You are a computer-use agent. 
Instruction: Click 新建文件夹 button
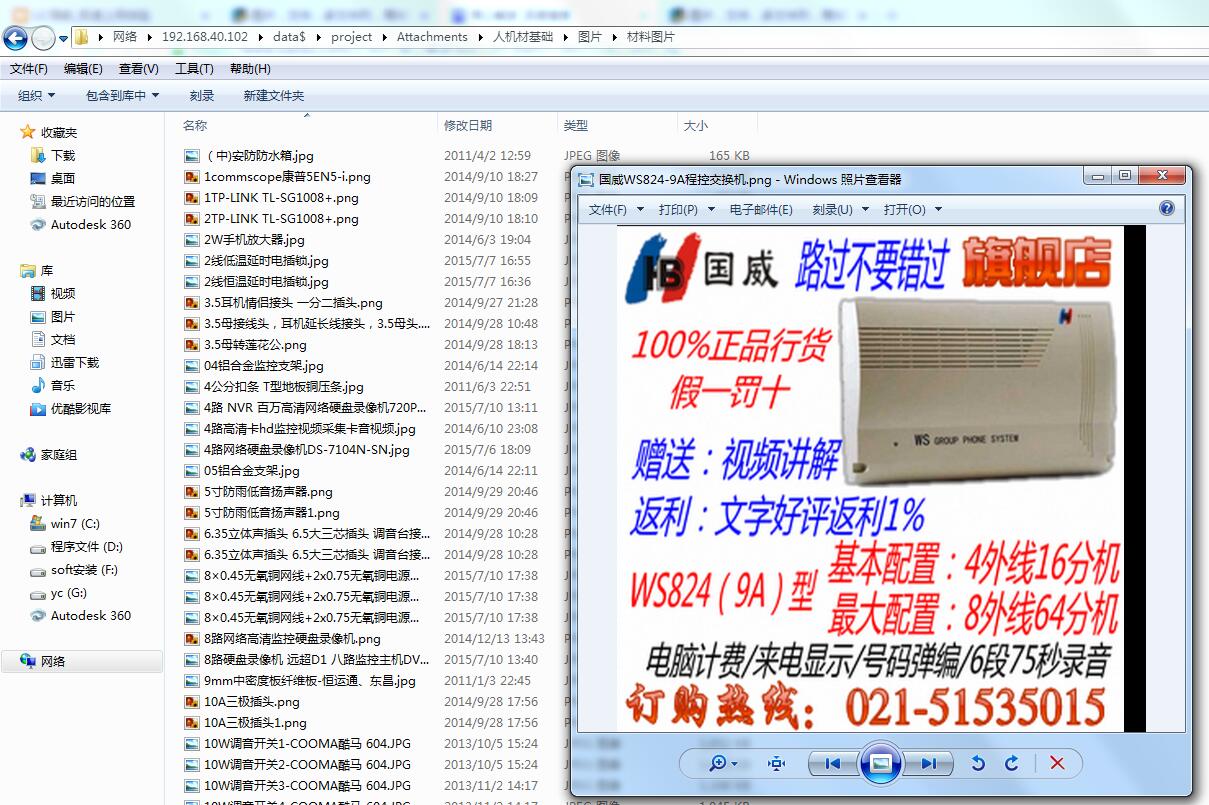(274, 95)
